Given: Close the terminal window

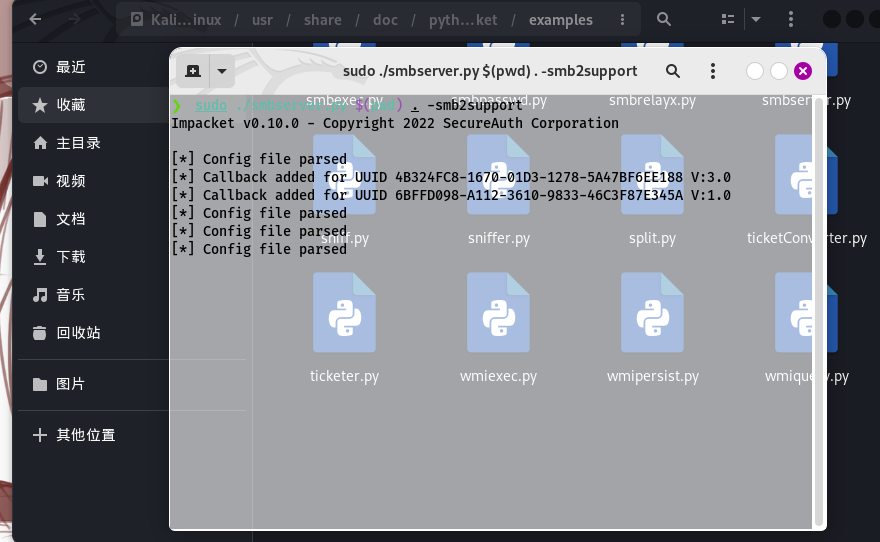Looking at the screenshot, I should coord(803,71).
